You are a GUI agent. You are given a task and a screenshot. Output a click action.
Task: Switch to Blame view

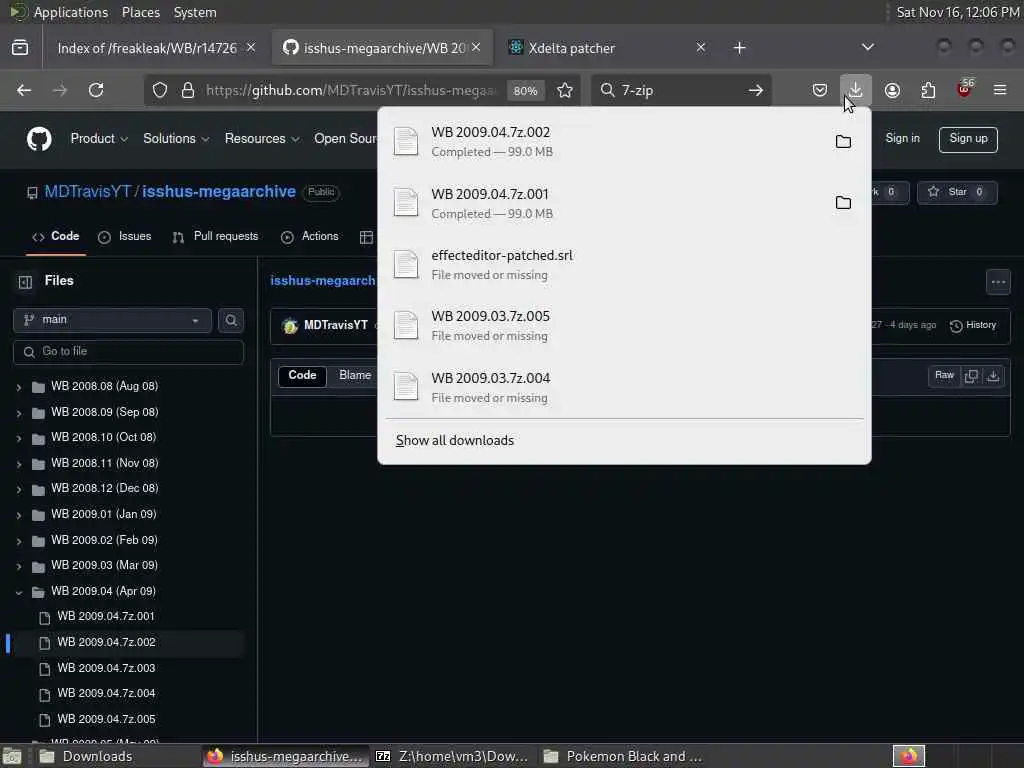pyautogui.click(x=355, y=376)
